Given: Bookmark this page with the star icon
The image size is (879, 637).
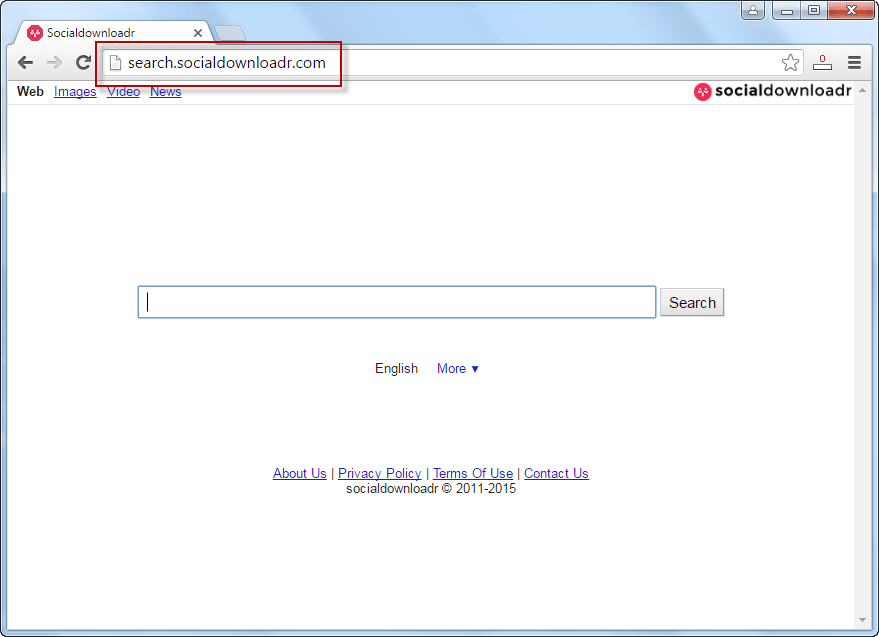Looking at the screenshot, I should [x=790, y=62].
